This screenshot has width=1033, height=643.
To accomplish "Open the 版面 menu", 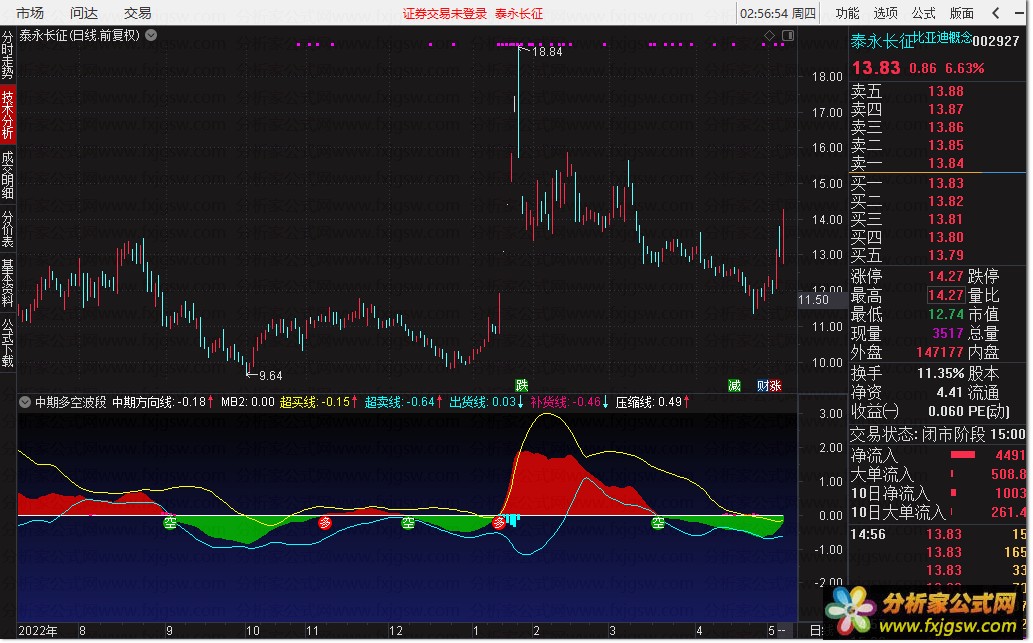I will tap(962, 13).
